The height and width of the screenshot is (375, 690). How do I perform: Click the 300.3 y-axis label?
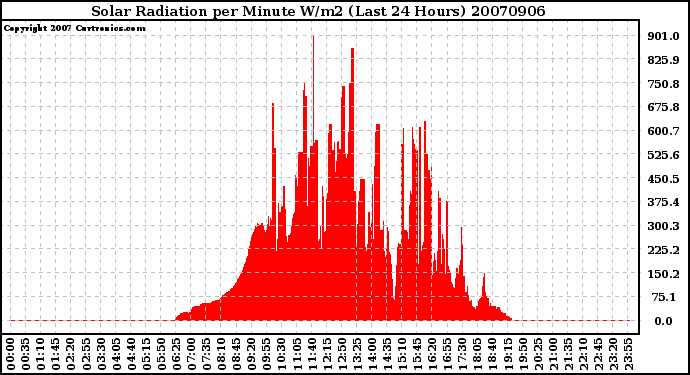[x=663, y=226]
